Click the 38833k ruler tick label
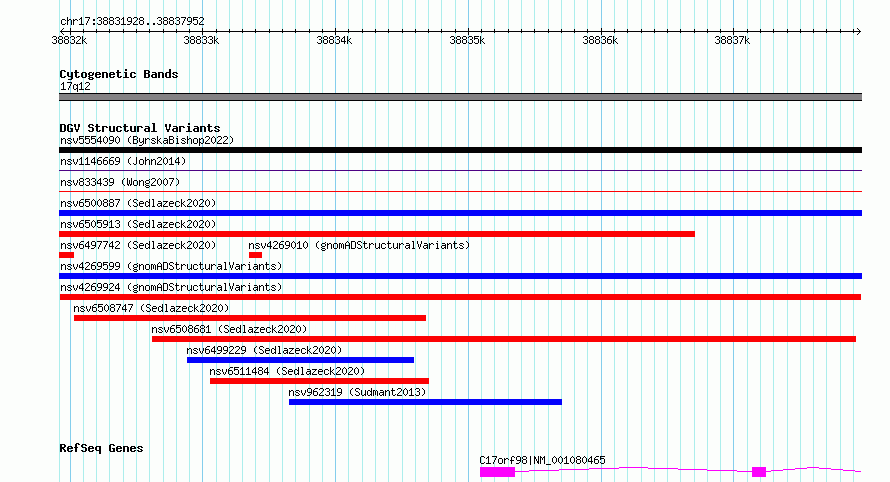 (x=201, y=40)
